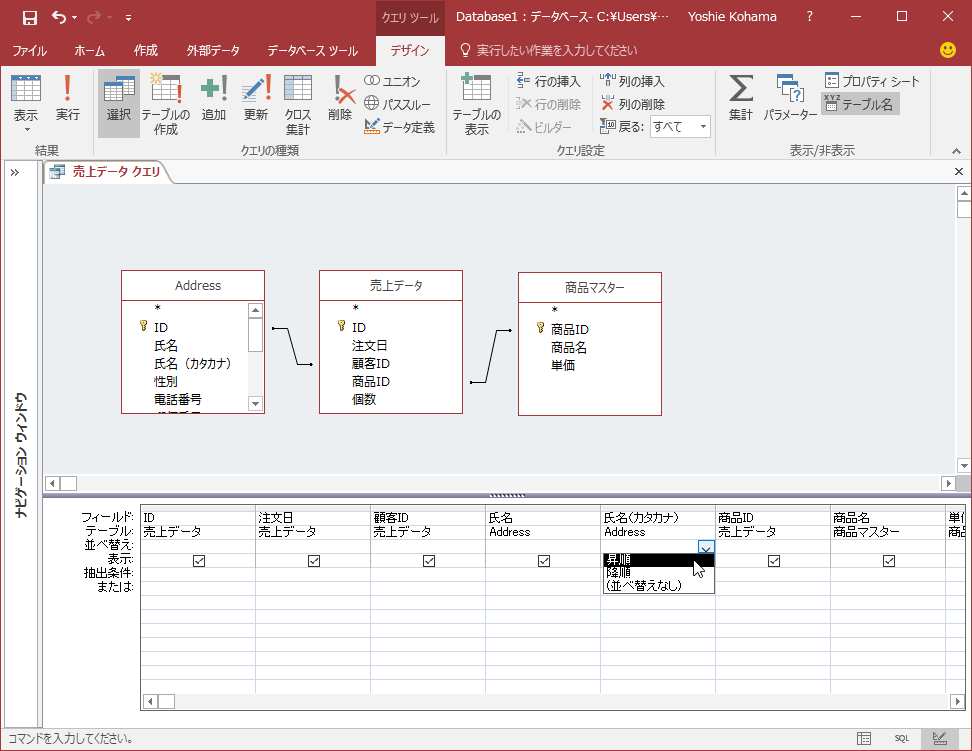Toggle the テーブル名 table names button
Image resolution: width=972 pixels, height=751 pixels.
(860, 104)
